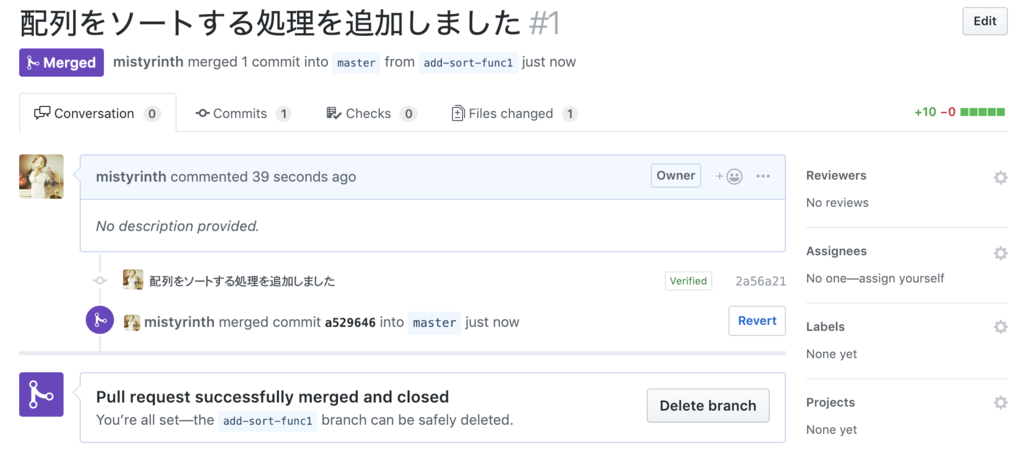Screen dimensions: 1024x454
Task: Click the +10 −0 diffstat indicator
Action: 959,112
